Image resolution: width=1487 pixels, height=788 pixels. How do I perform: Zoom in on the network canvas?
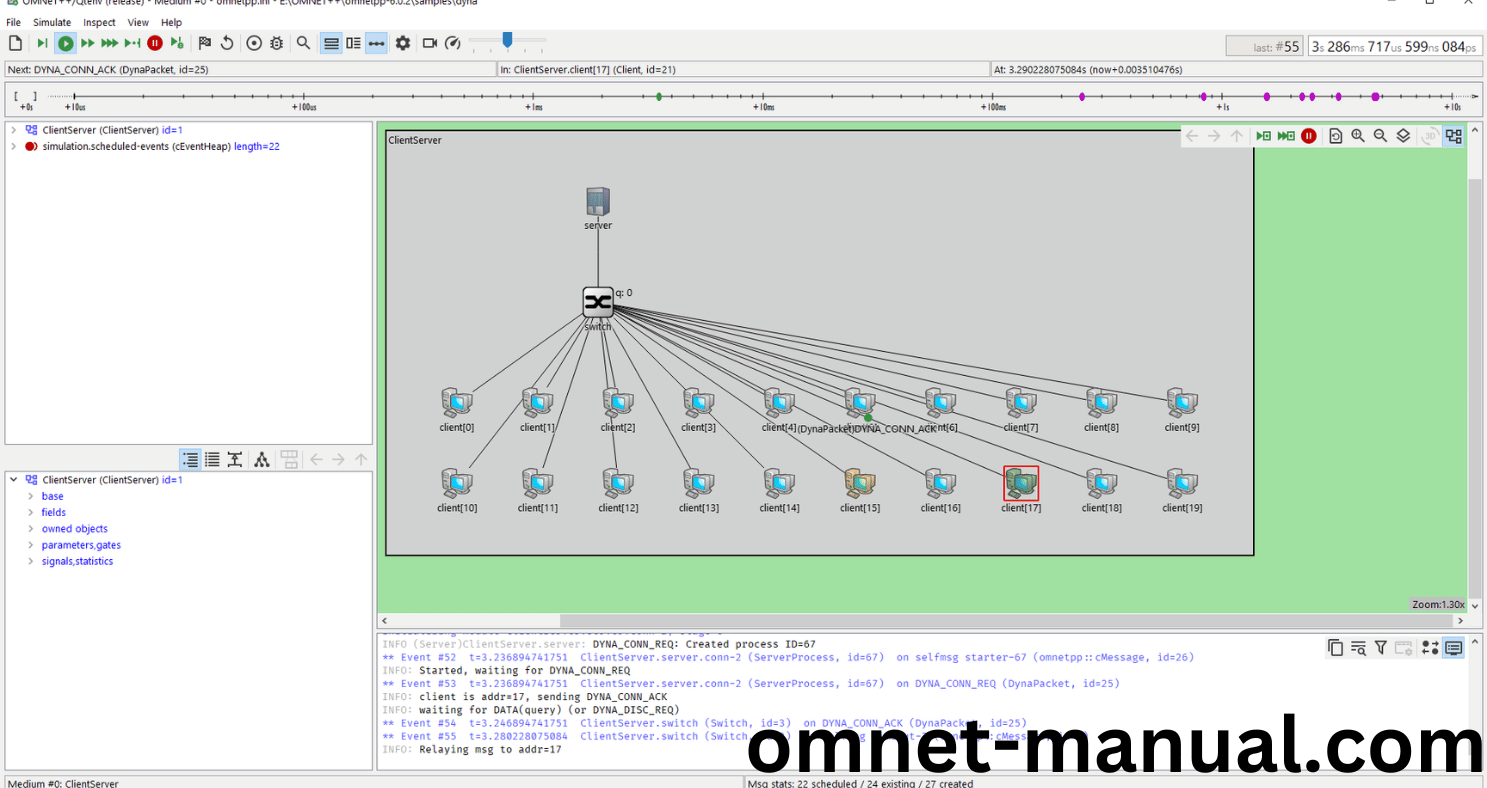1358,135
